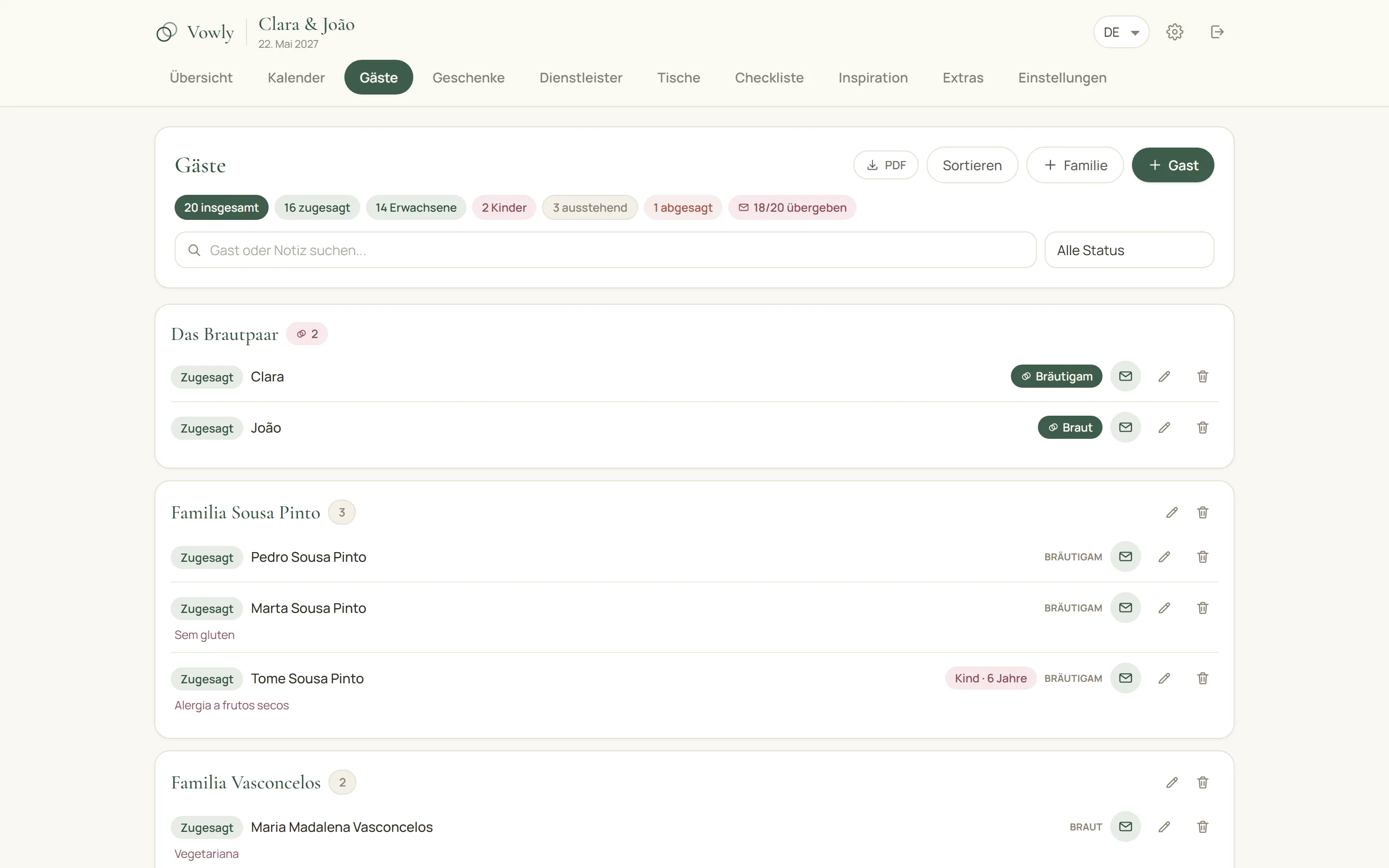Edit Clara with the pencil icon
This screenshot has height=868, width=1389.
[1164, 377]
